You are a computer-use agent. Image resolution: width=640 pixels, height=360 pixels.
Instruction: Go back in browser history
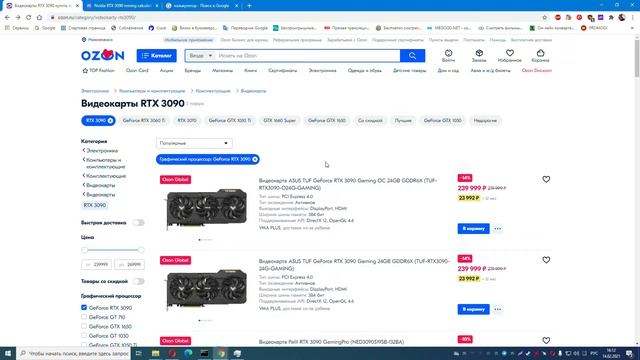[x=7, y=18]
